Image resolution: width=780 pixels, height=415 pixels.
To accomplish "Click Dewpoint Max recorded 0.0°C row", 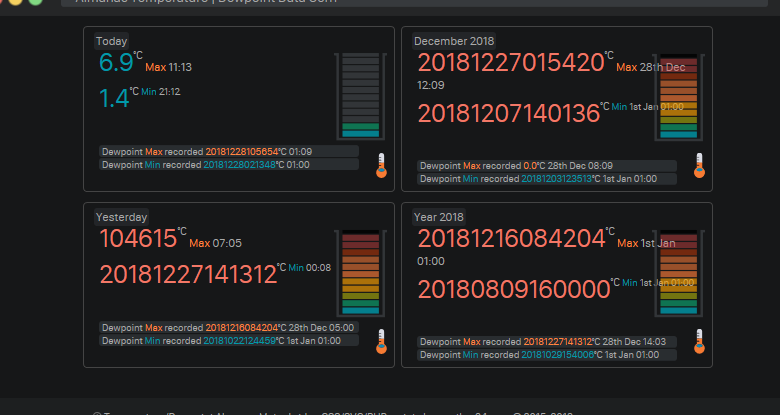I will pyautogui.click(x=547, y=166).
